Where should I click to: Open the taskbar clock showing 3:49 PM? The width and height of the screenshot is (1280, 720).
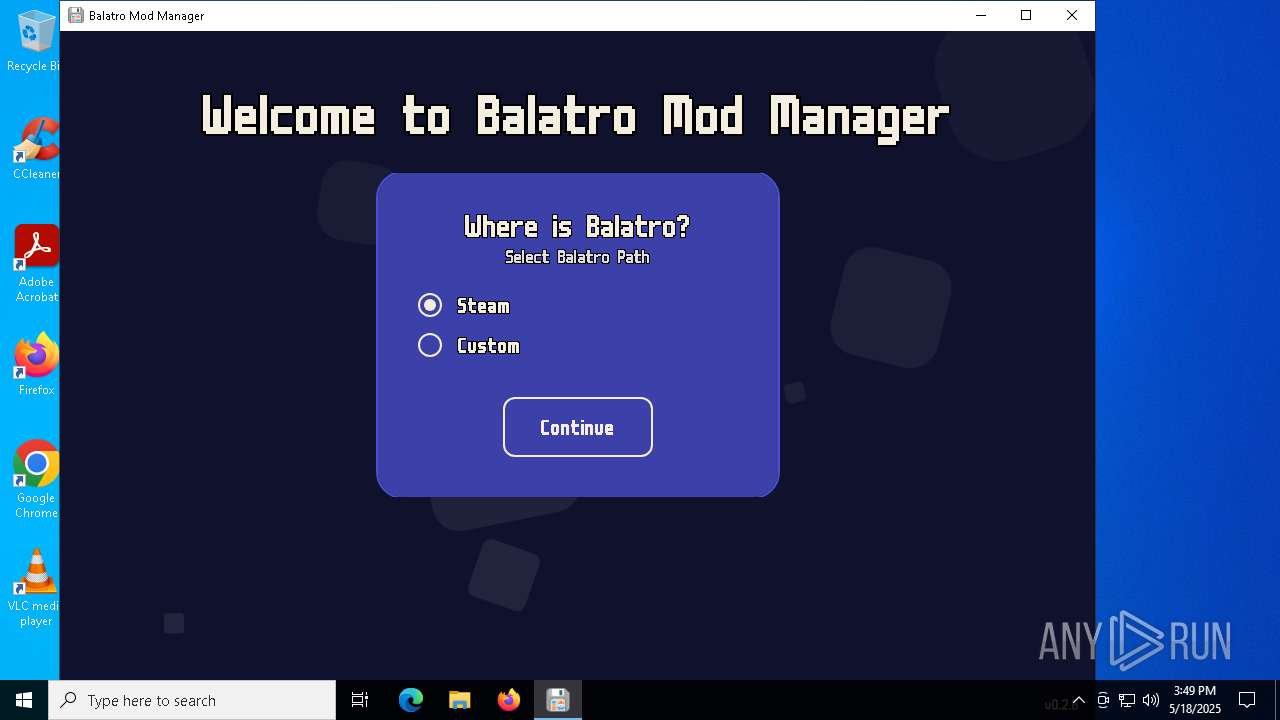coord(1195,700)
